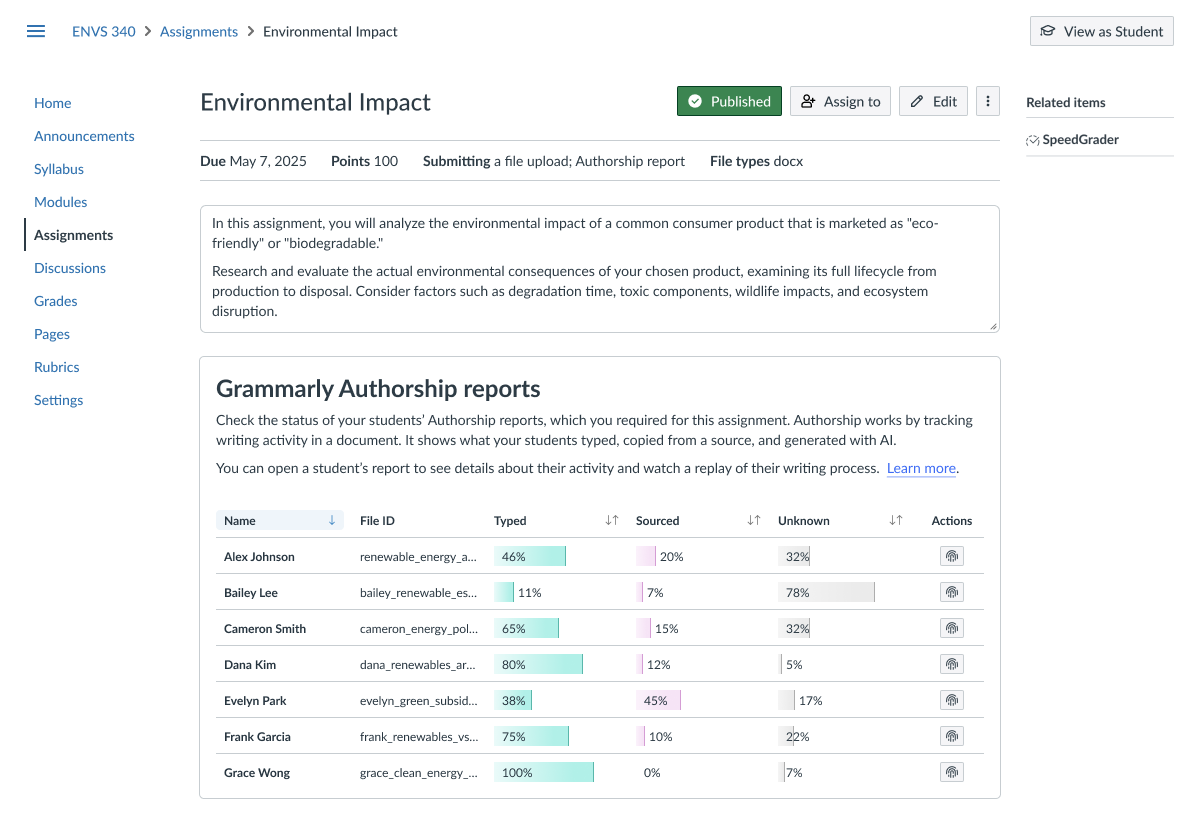Click Bailey Lee's 78% unknown bar
Viewport: 1198px width, 832px height.
pyautogui.click(x=826, y=592)
